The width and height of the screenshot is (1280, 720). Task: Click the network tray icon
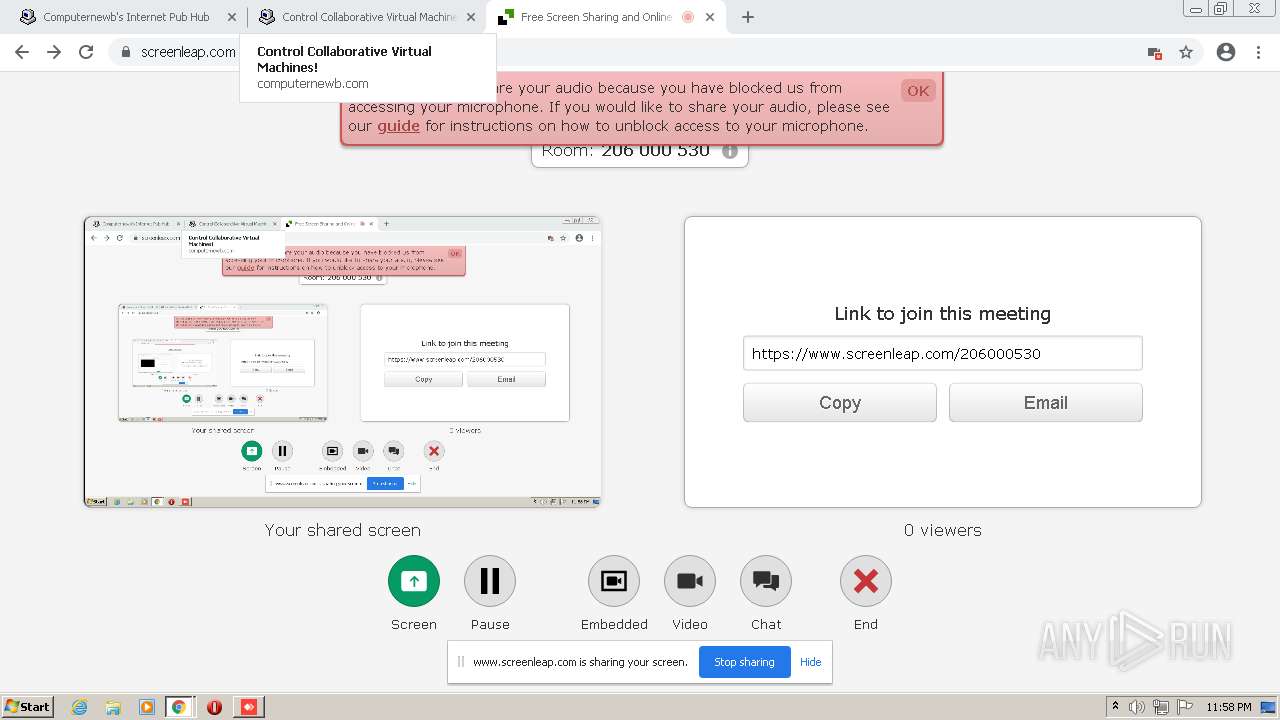click(1161, 707)
